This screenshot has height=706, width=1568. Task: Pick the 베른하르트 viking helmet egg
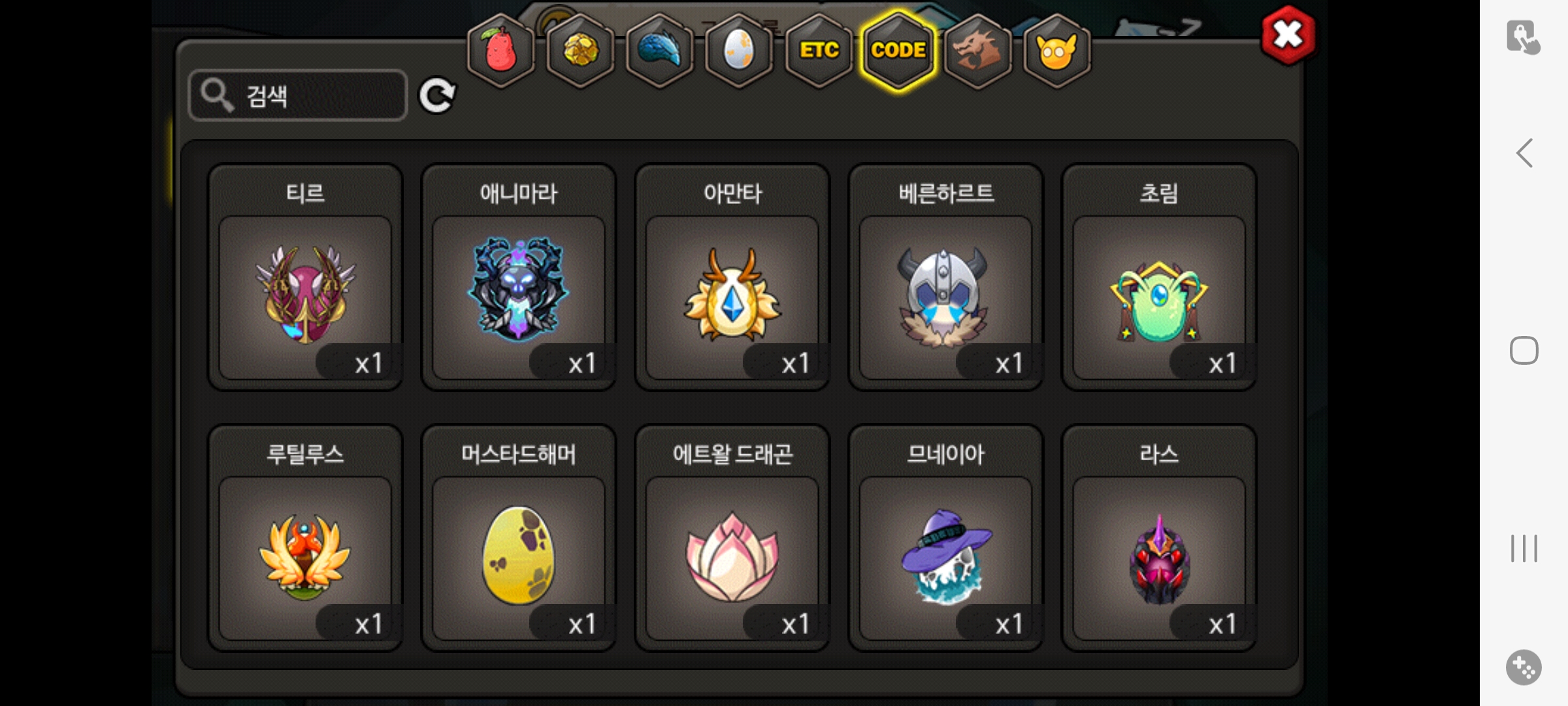pyautogui.click(x=945, y=277)
